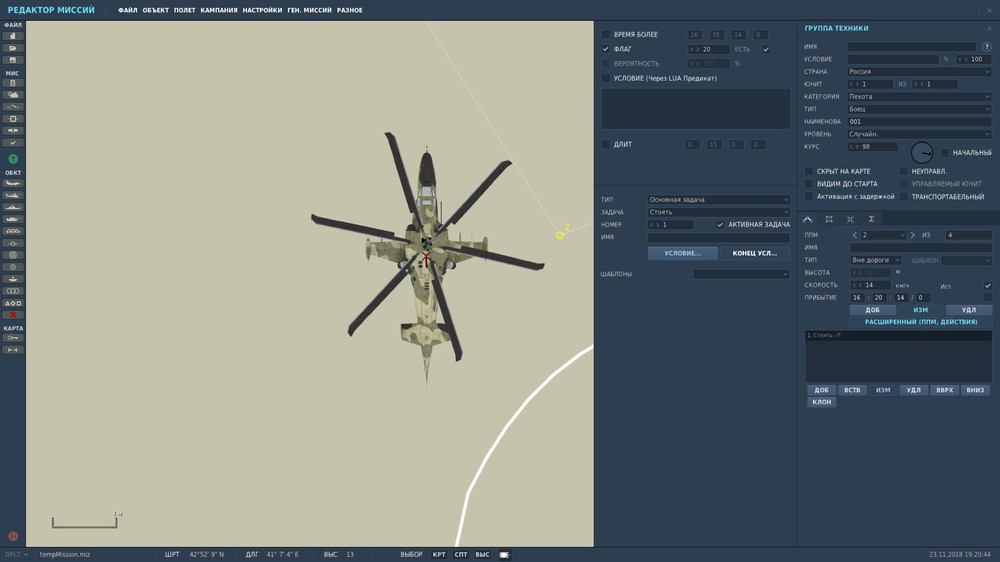
Task: Click the new mission icon under ФАЙЛ
Action: (13, 36)
